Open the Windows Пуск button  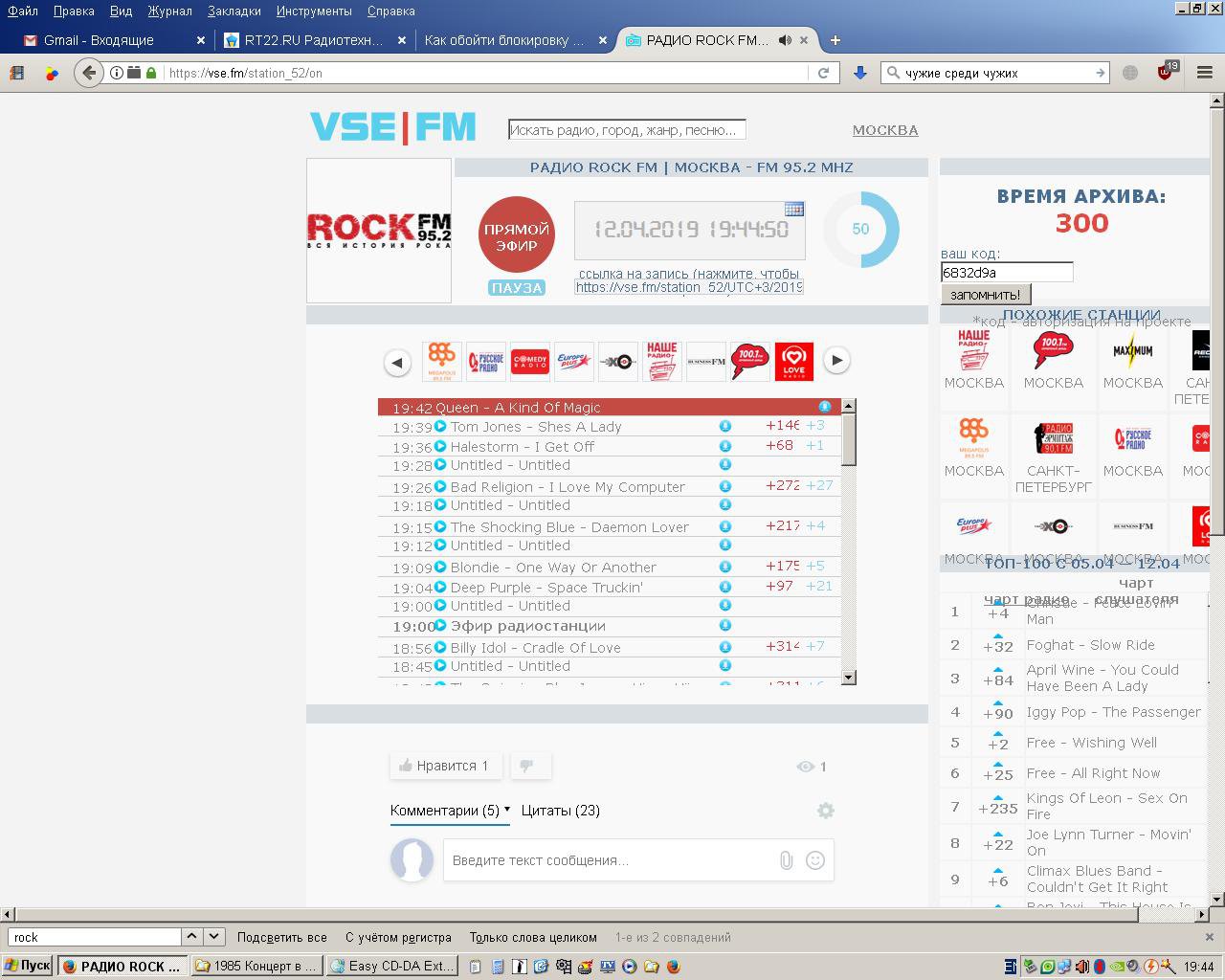coord(28,966)
